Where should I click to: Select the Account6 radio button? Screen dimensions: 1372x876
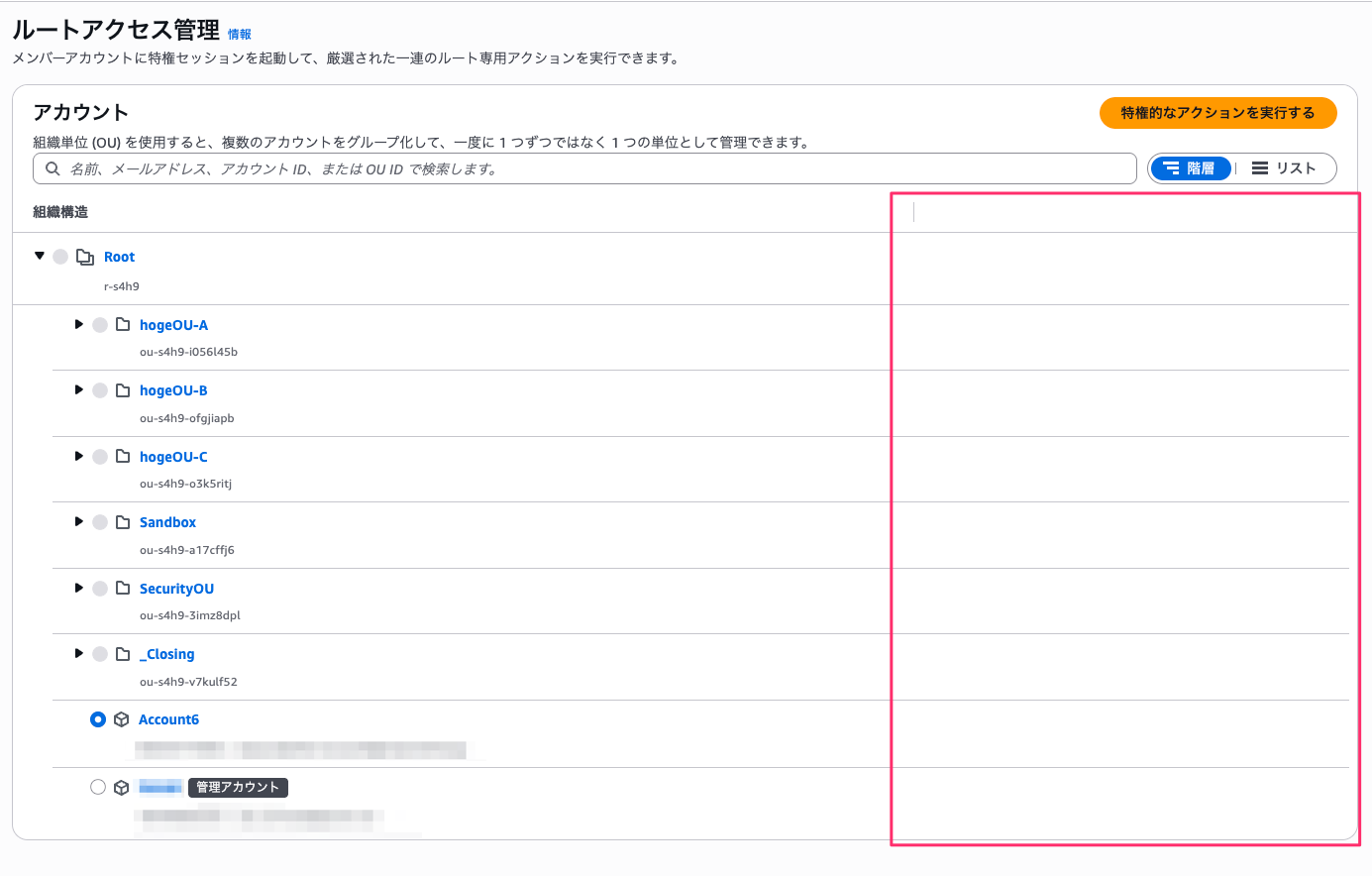(x=98, y=719)
